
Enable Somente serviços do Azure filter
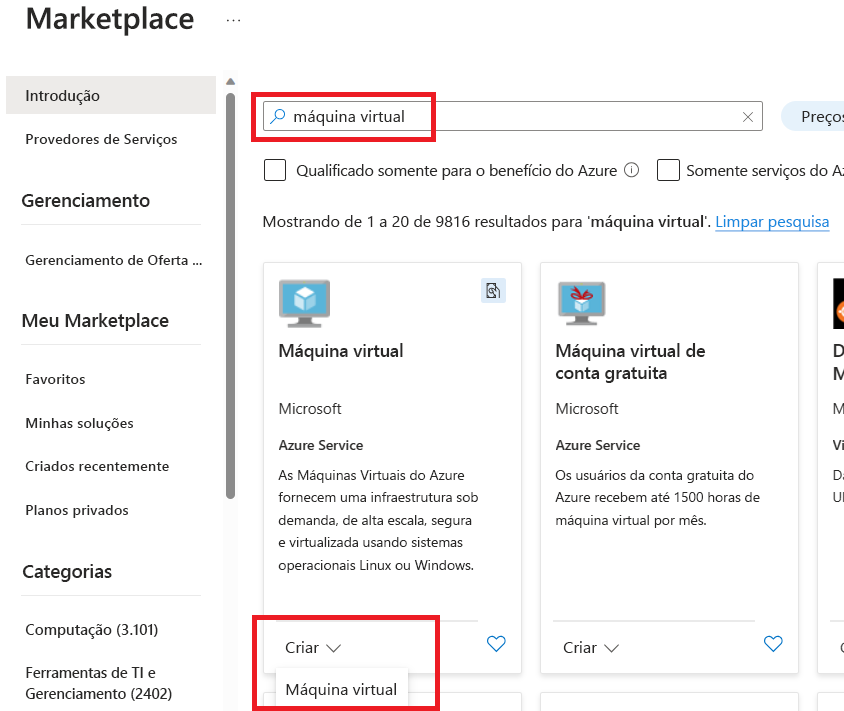pos(668,170)
